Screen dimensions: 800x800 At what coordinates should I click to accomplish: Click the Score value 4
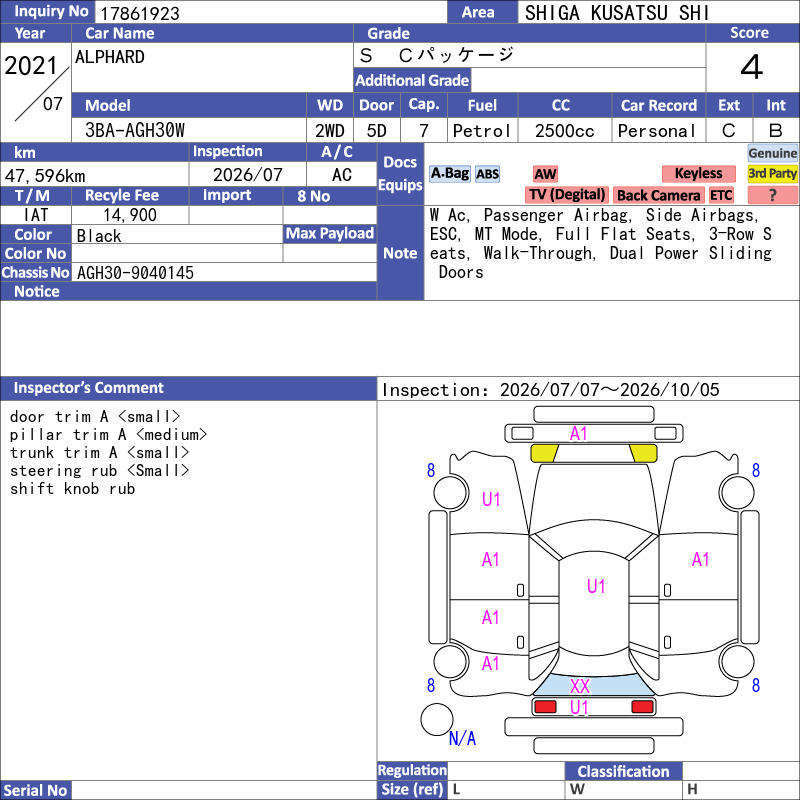(752, 67)
